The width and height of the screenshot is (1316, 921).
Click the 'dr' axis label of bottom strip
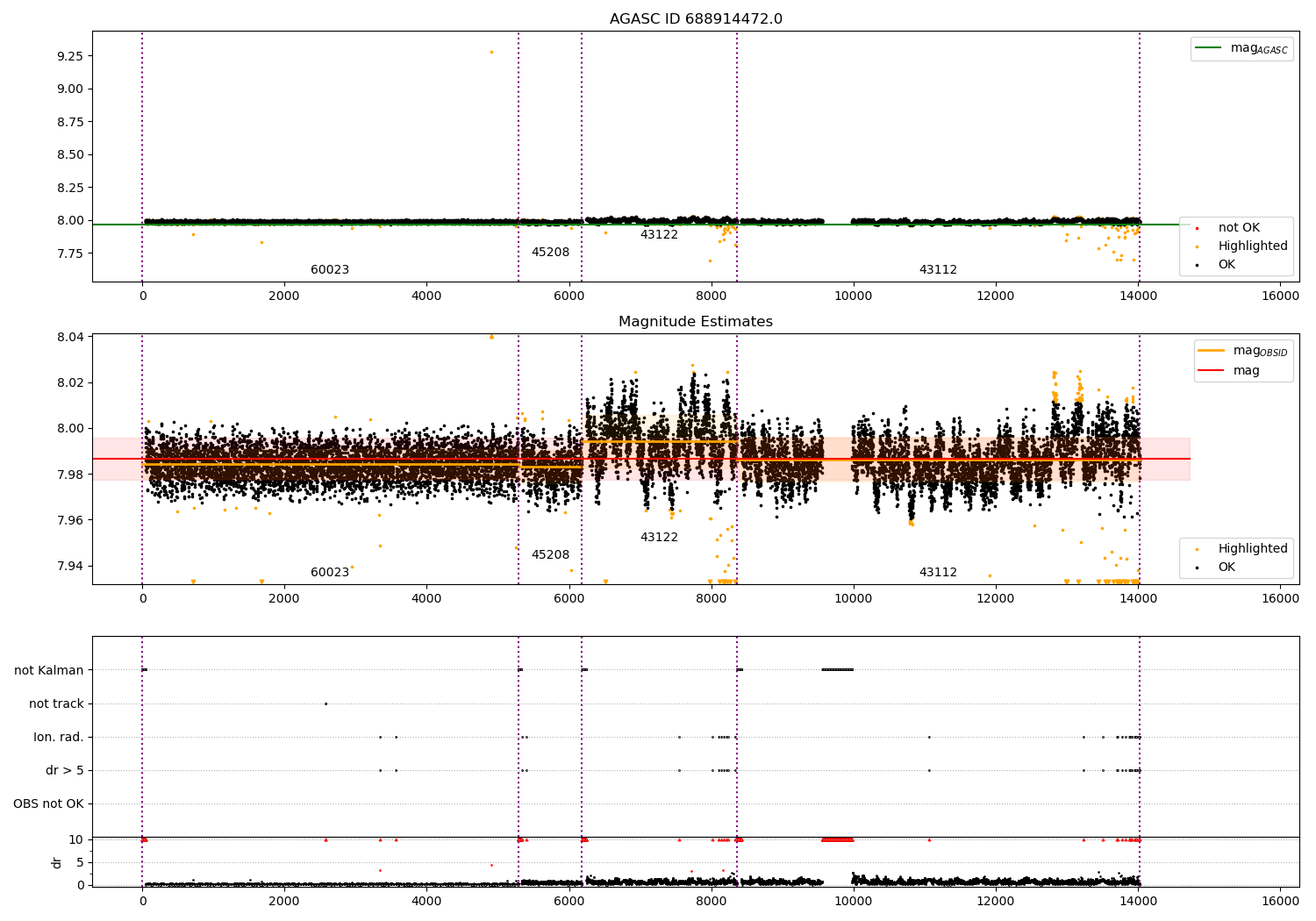pyautogui.click(x=57, y=862)
